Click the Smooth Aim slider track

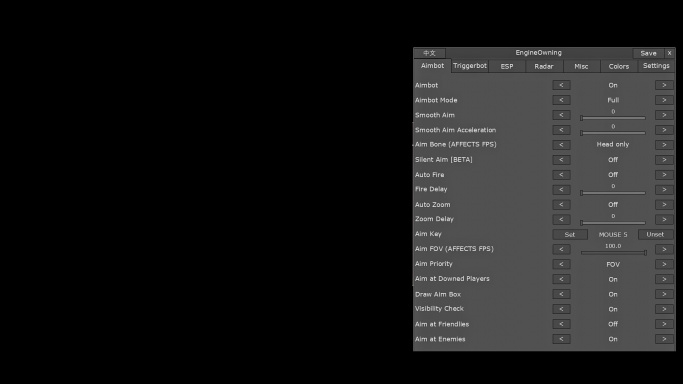click(x=613, y=118)
